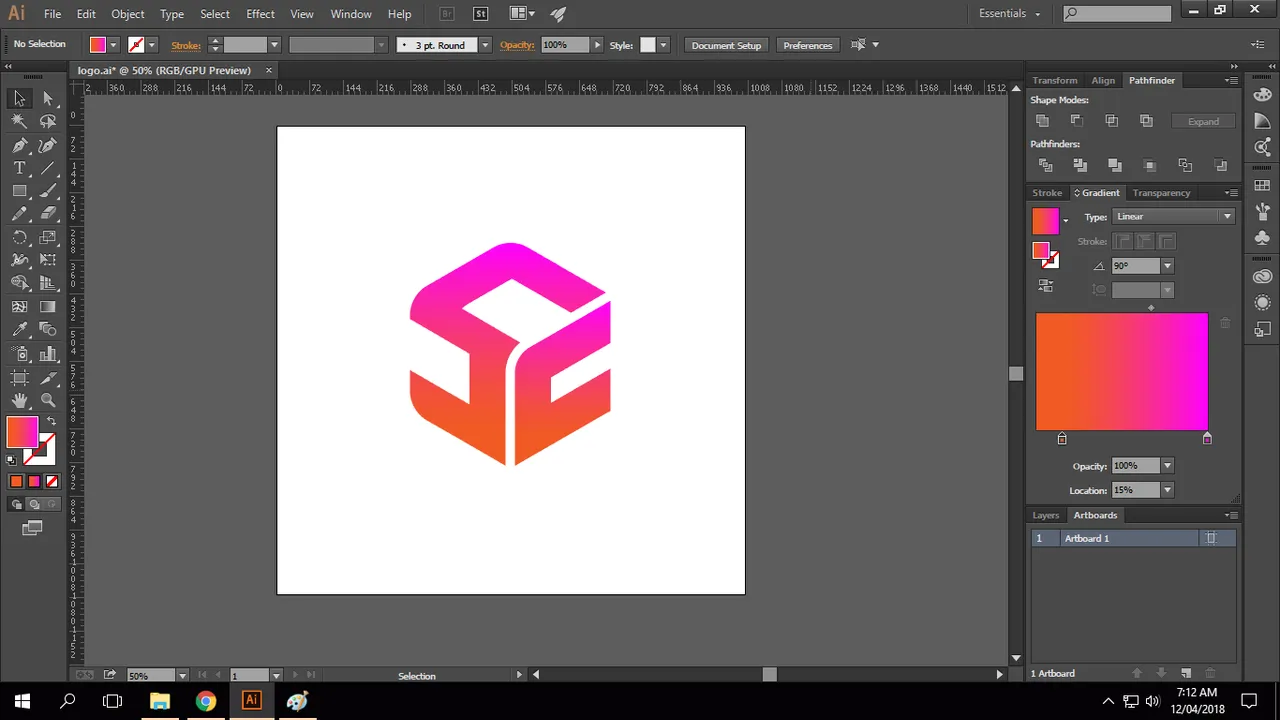This screenshot has width=1280, height=720.
Task: Select the Lasso tool
Action: click(x=48, y=121)
